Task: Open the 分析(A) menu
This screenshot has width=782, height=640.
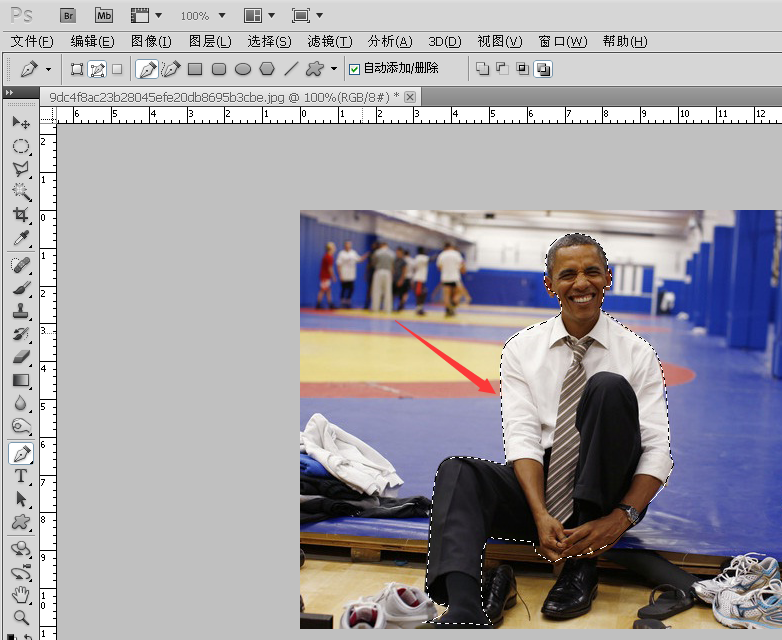Action: 390,41
